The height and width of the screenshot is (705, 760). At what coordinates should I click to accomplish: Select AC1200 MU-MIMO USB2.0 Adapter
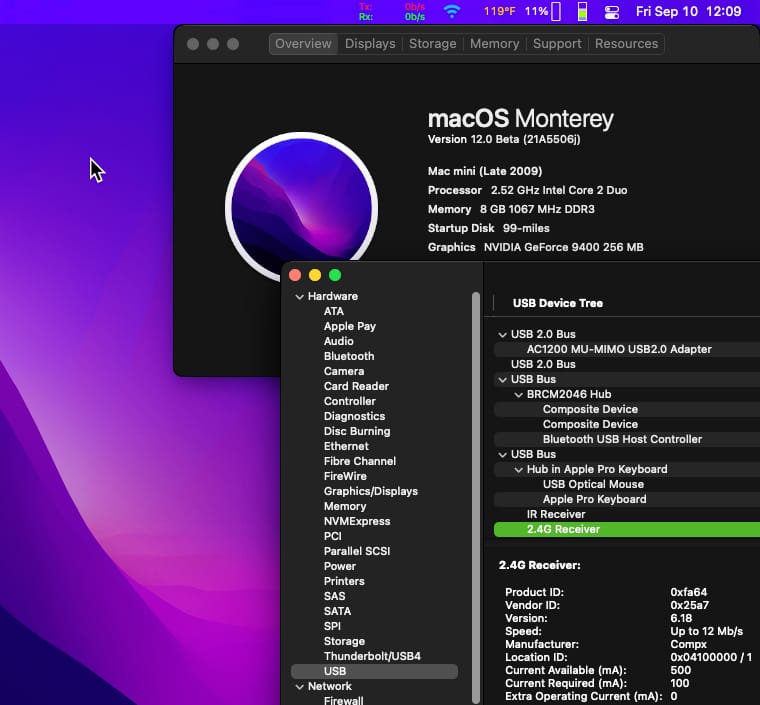click(619, 349)
